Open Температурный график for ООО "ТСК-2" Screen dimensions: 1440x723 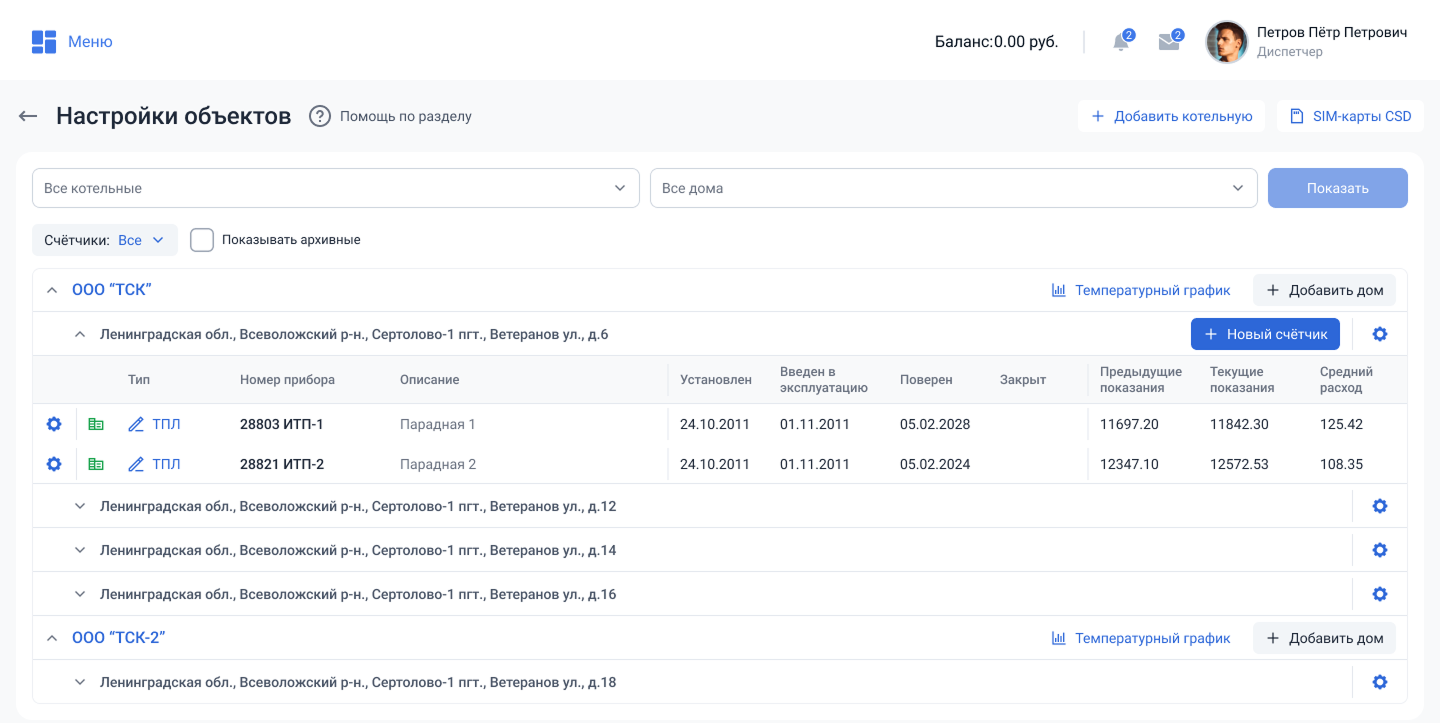[1140, 638]
